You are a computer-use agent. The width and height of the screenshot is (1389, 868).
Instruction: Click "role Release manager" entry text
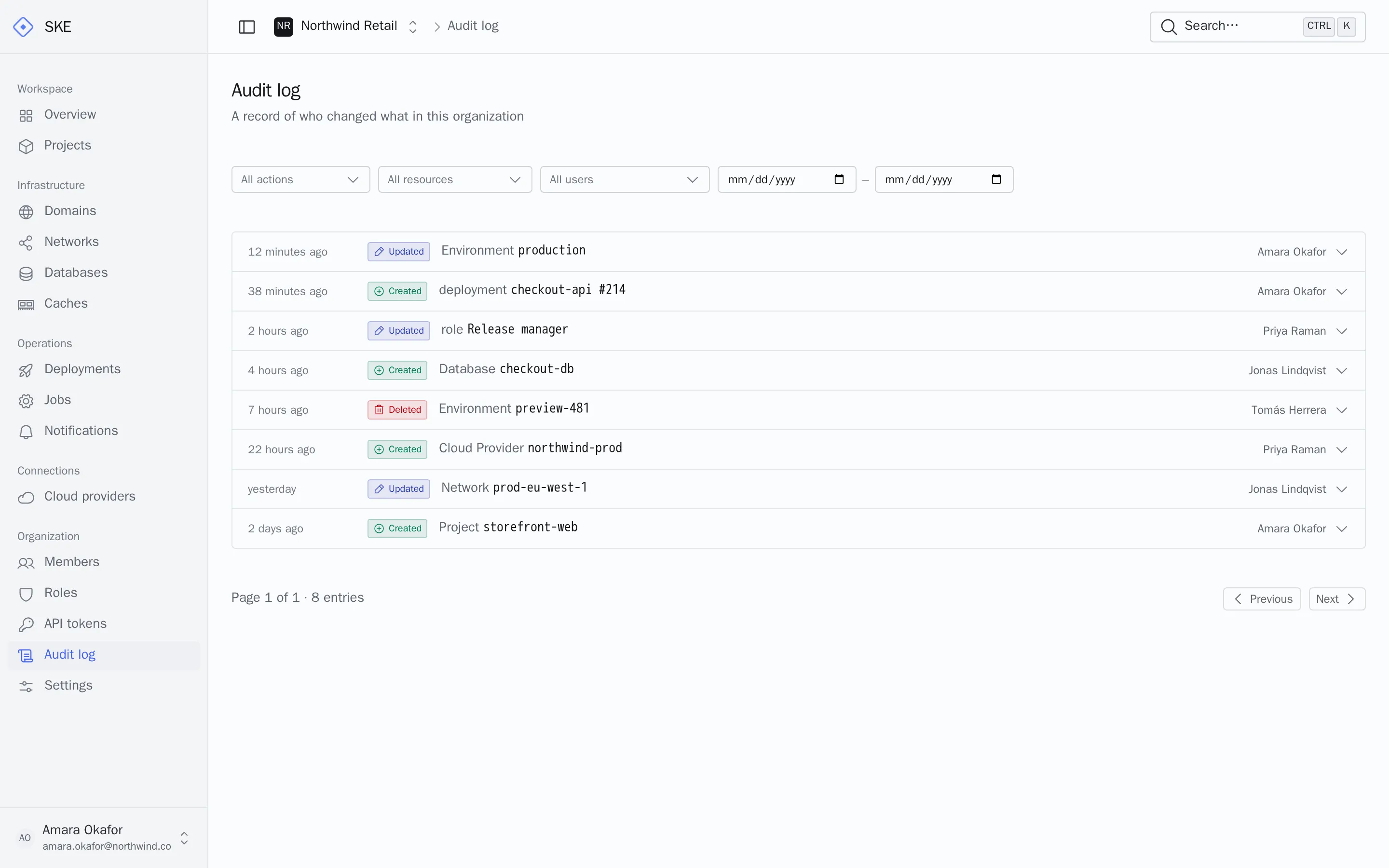click(x=504, y=329)
